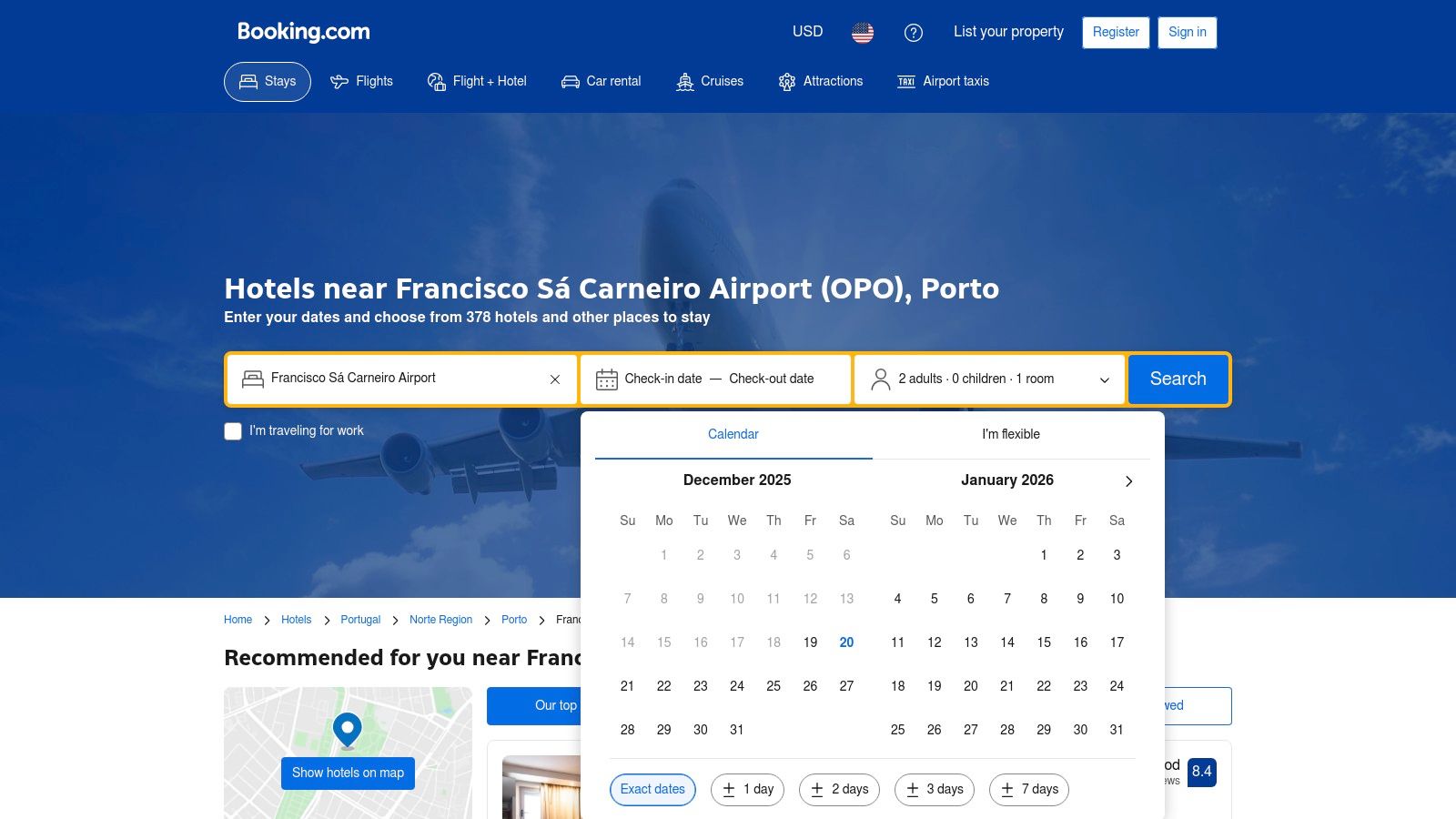
Task: Click the Register button
Action: point(1116,33)
